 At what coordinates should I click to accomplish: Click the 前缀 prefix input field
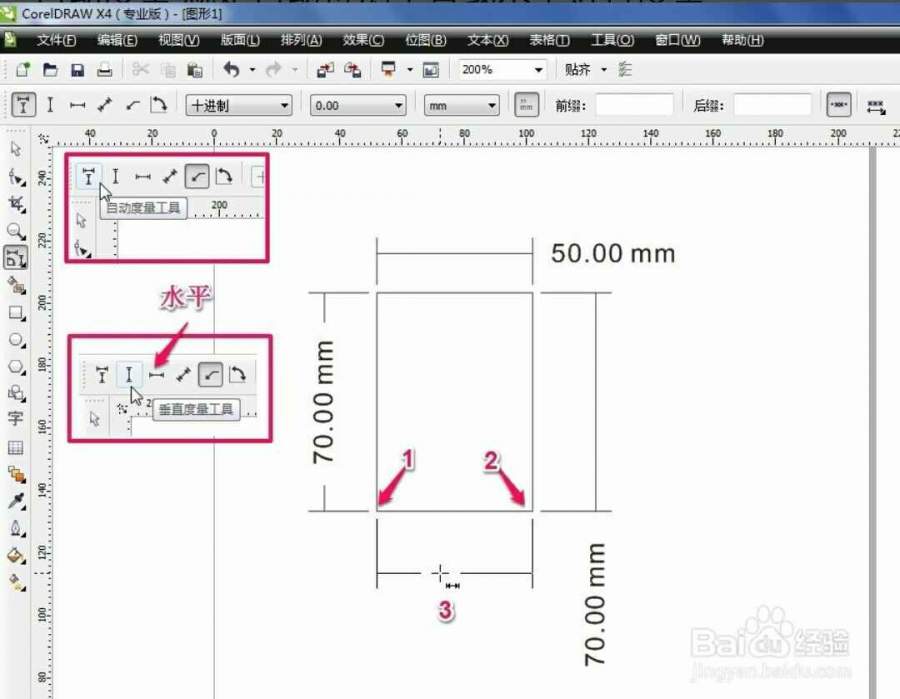point(634,106)
